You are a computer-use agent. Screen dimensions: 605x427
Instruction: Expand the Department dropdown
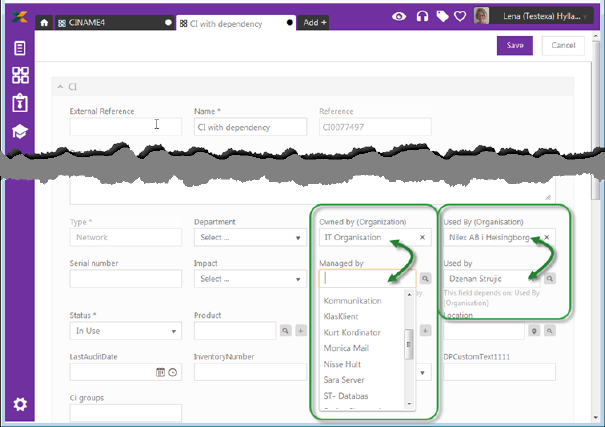coord(249,237)
